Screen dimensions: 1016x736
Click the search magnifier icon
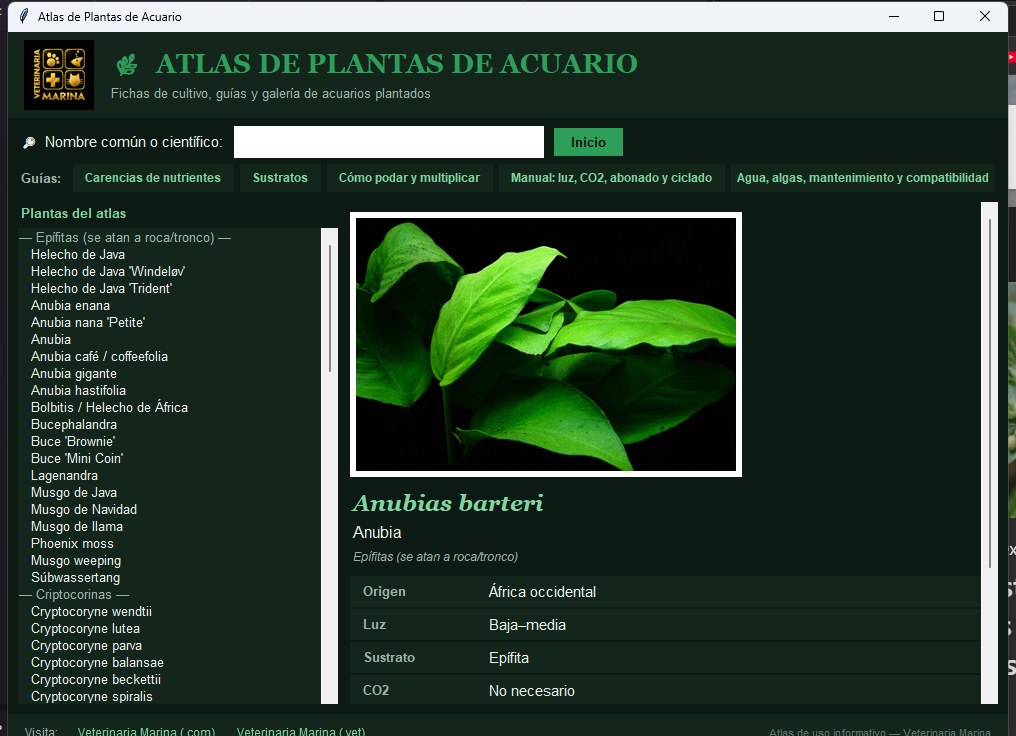29,143
